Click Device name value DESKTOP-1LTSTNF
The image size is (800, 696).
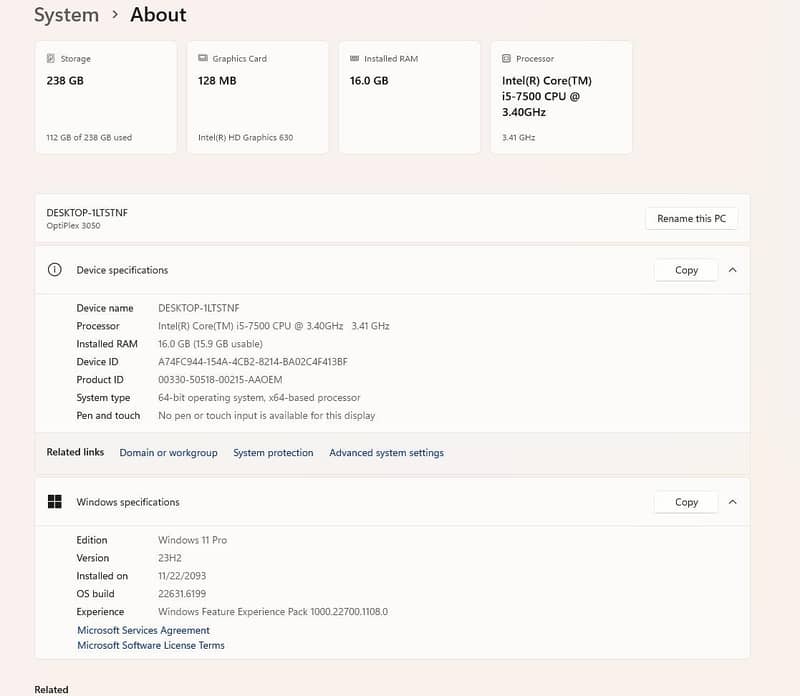click(198, 308)
